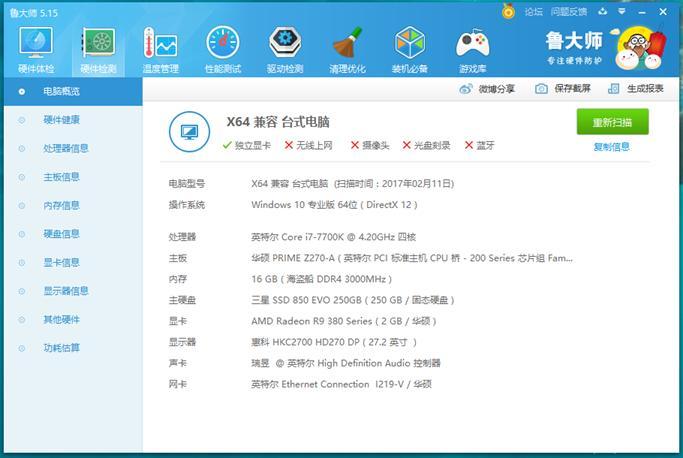This screenshot has width=683, height=458.
Task: Click 保存截屏 save screenshot button
Action: (x=563, y=89)
